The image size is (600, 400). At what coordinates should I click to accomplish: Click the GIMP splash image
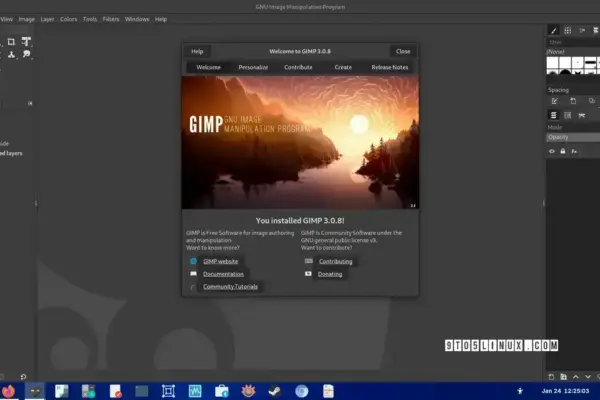point(300,142)
